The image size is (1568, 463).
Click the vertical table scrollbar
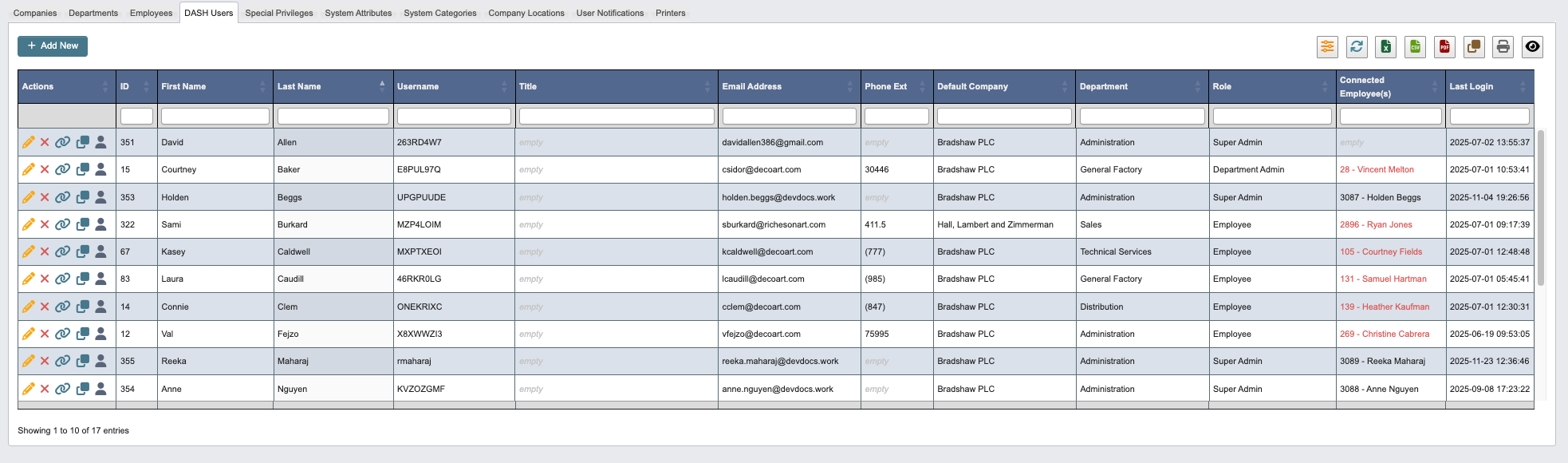tap(1541, 208)
